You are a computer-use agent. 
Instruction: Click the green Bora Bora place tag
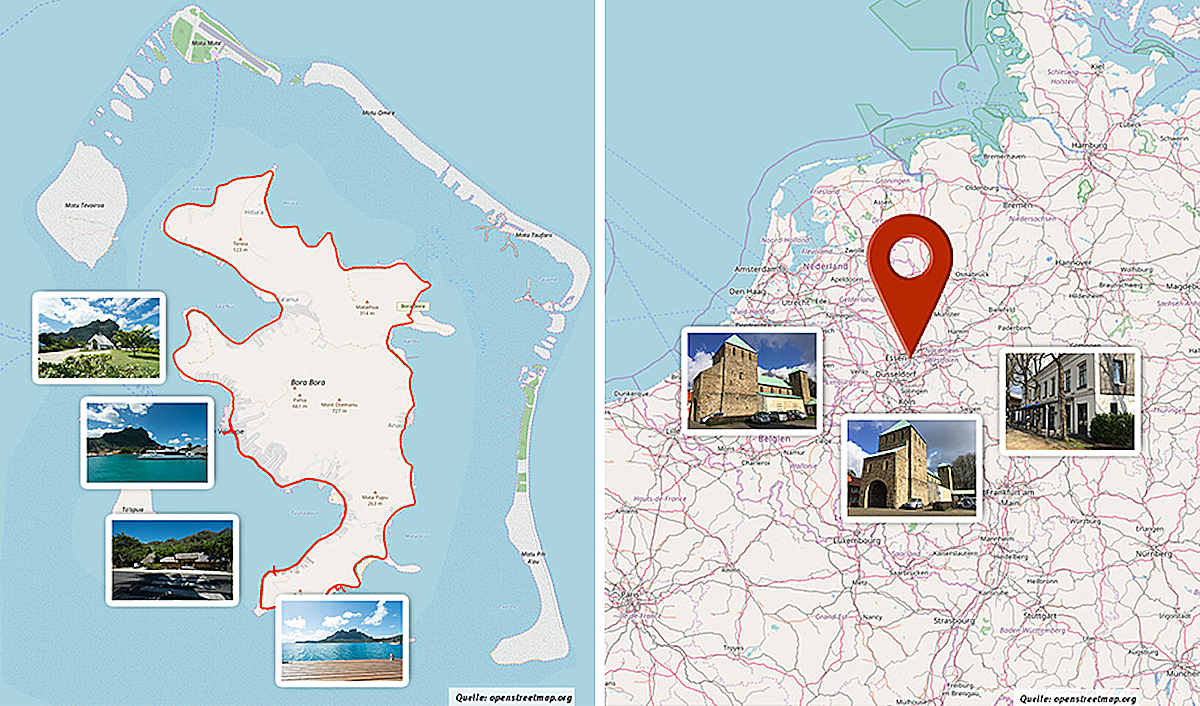[x=412, y=306]
